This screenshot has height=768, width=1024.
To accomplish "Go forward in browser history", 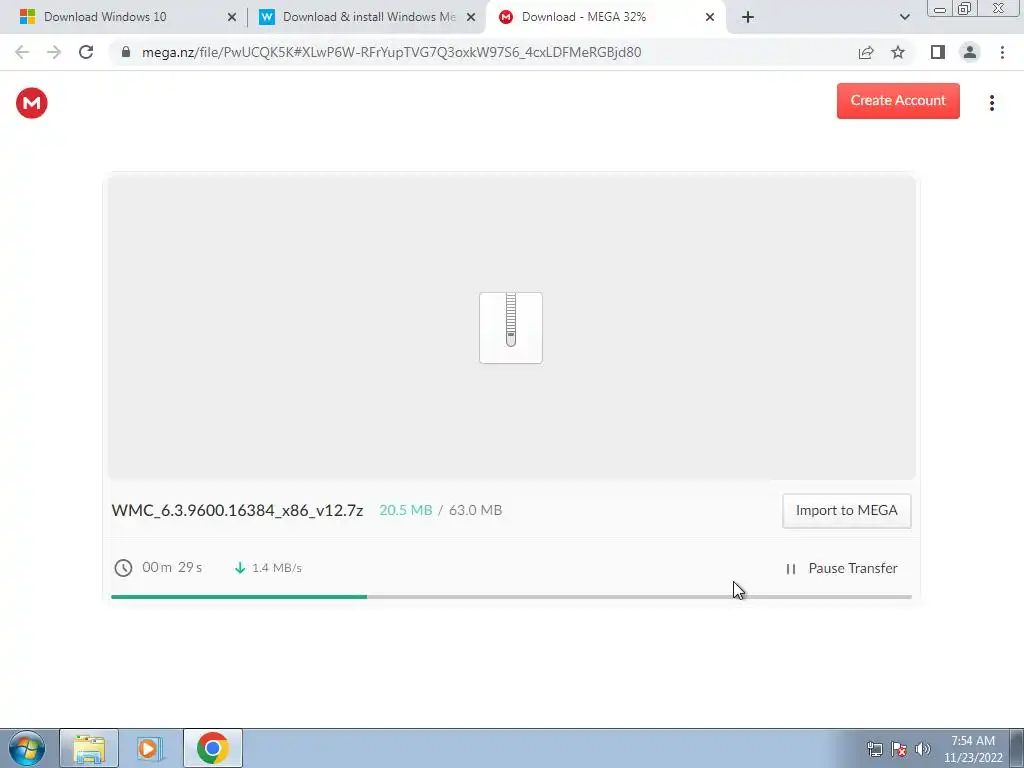I will 54,52.
